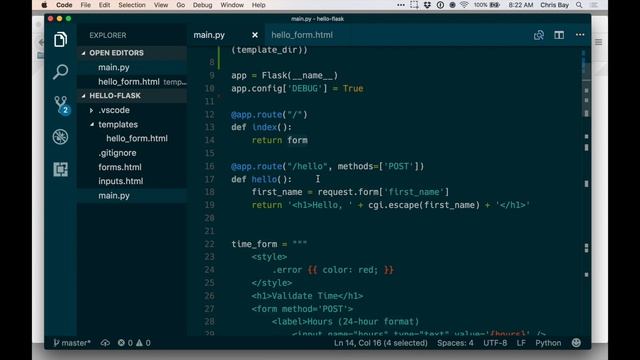640x360 pixels.
Task: Open editor more actions ellipsis
Action: tap(580, 35)
